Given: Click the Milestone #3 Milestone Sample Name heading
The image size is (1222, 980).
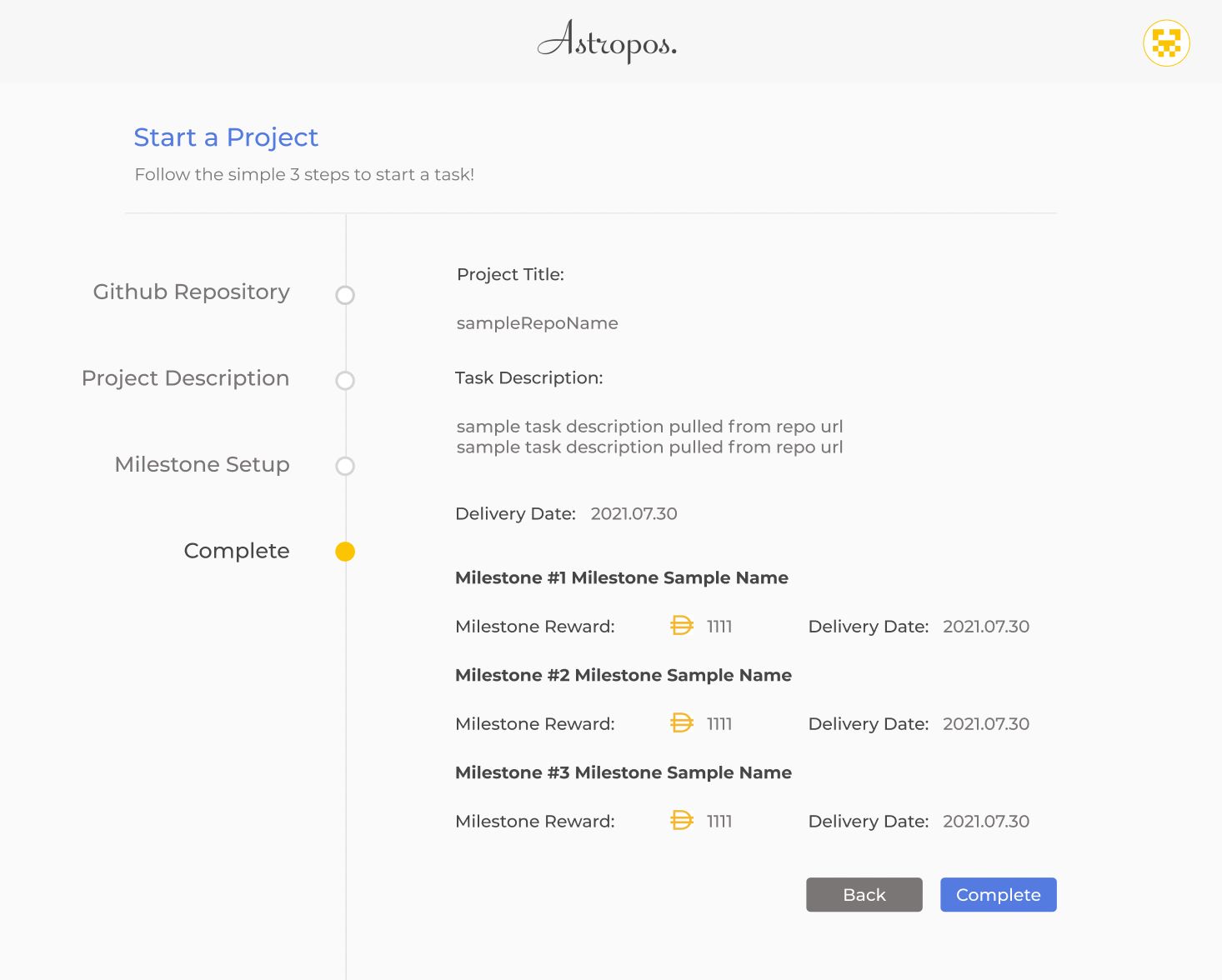Looking at the screenshot, I should point(624,773).
